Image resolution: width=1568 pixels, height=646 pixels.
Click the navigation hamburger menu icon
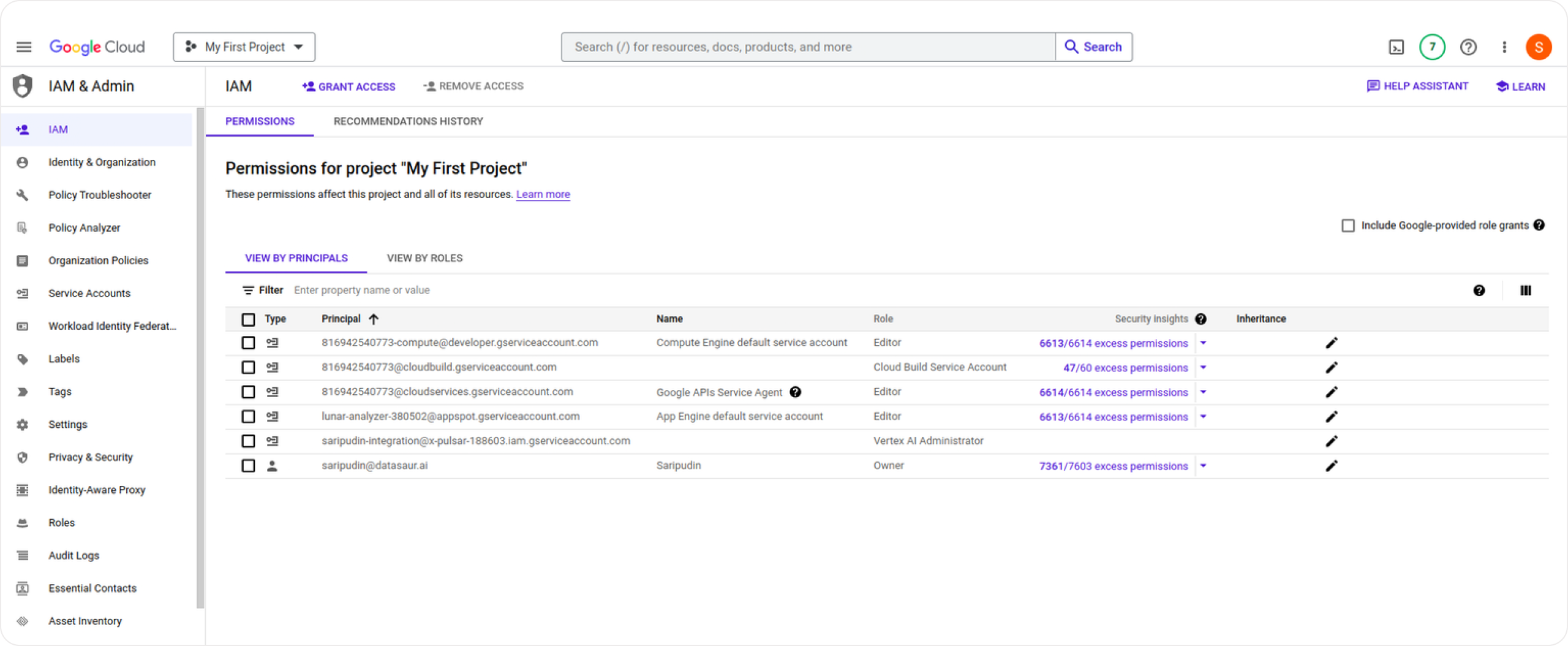click(24, 47)
